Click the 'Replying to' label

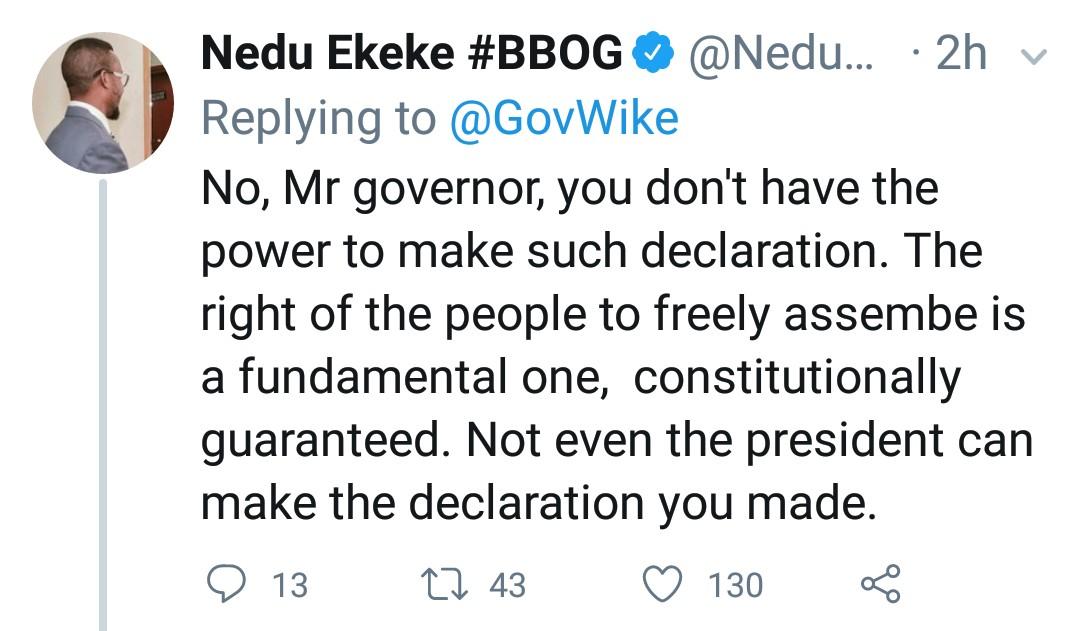point(318,119)
